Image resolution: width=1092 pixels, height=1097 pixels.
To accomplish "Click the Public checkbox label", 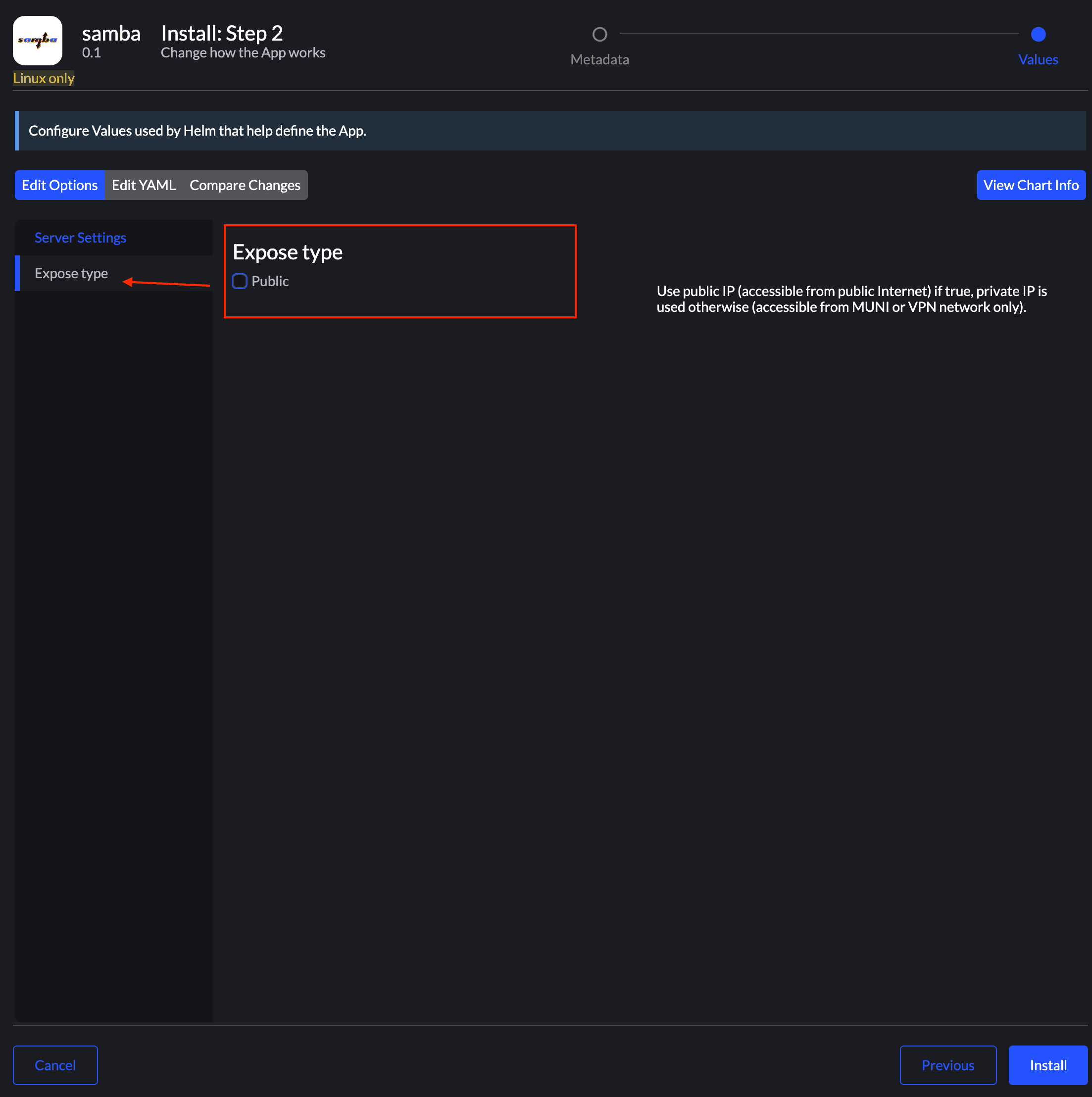I will [x=270, y=281].
